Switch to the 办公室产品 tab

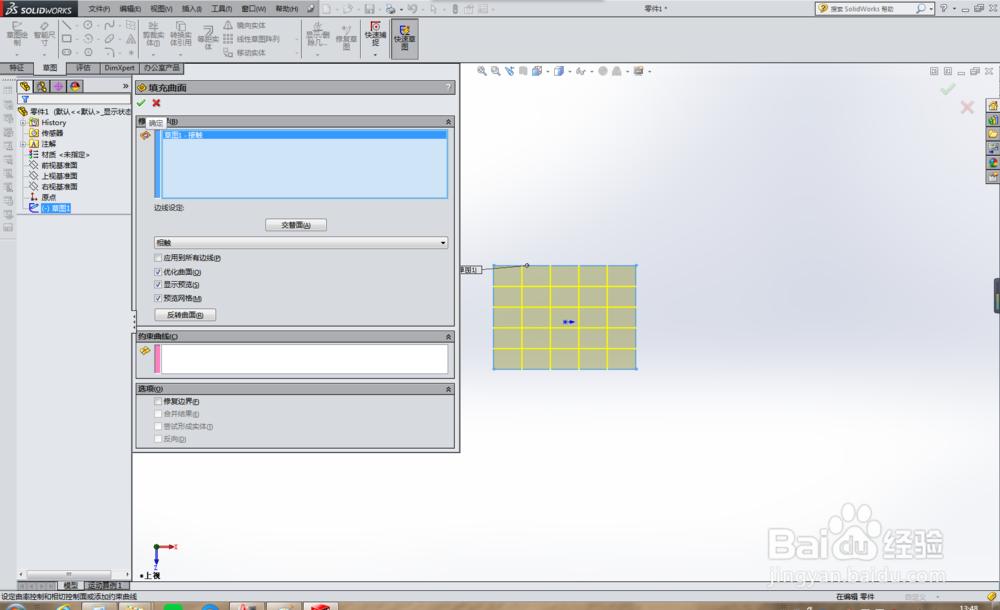click(161, 68)
